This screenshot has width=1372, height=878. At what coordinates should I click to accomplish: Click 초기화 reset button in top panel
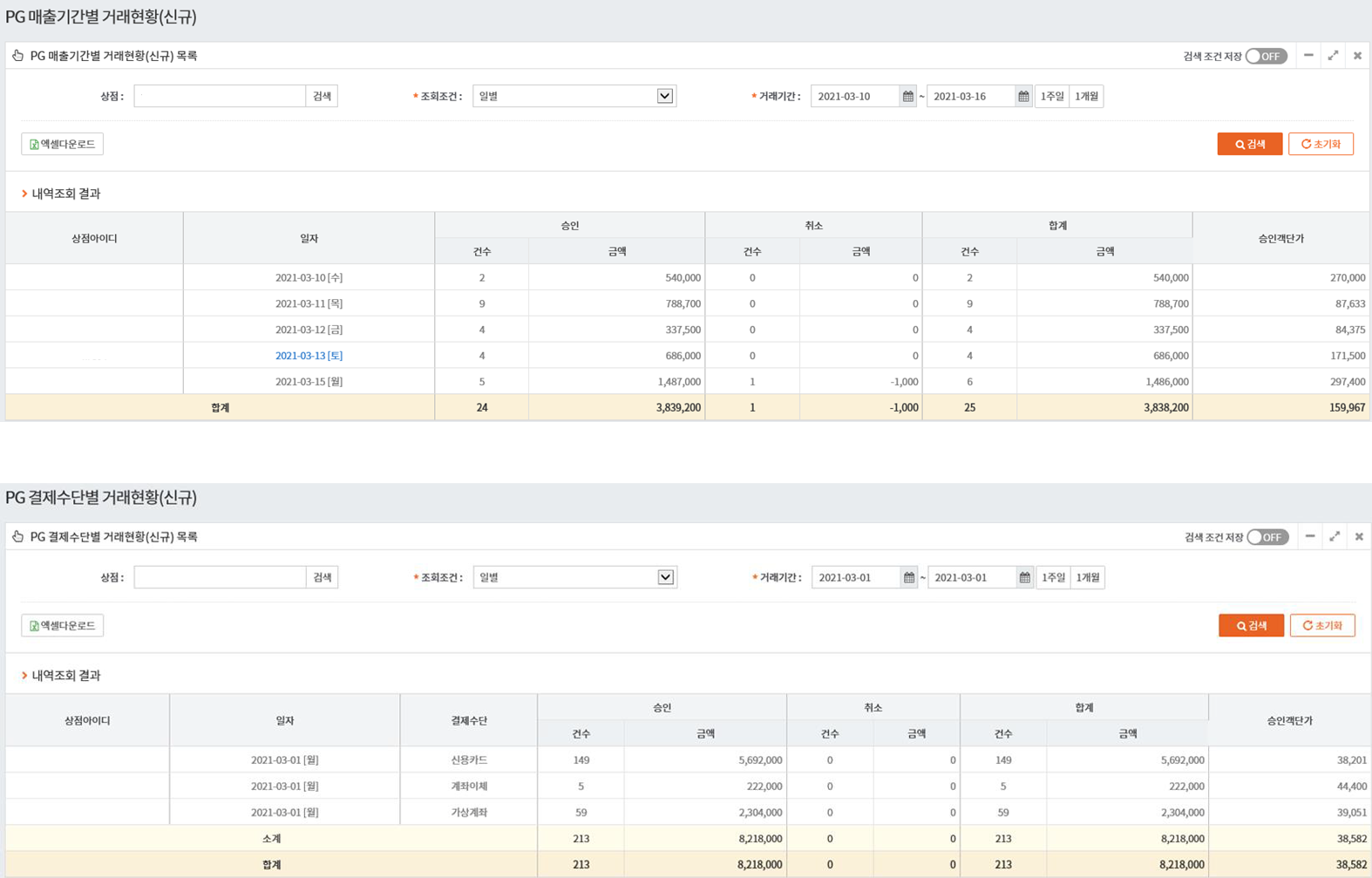tap(1320, 144)
